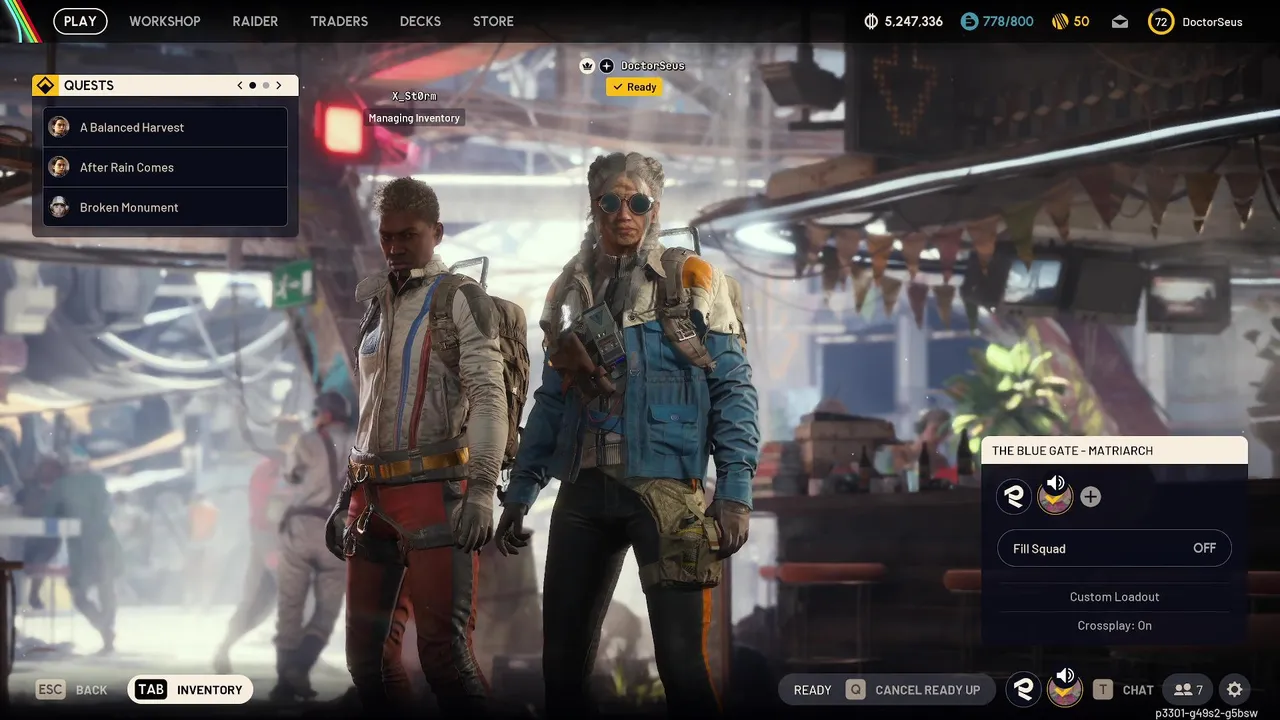Open the Workshop tab
The width and height of the screenshot is (1280, 720).
(x=165, y=21)
